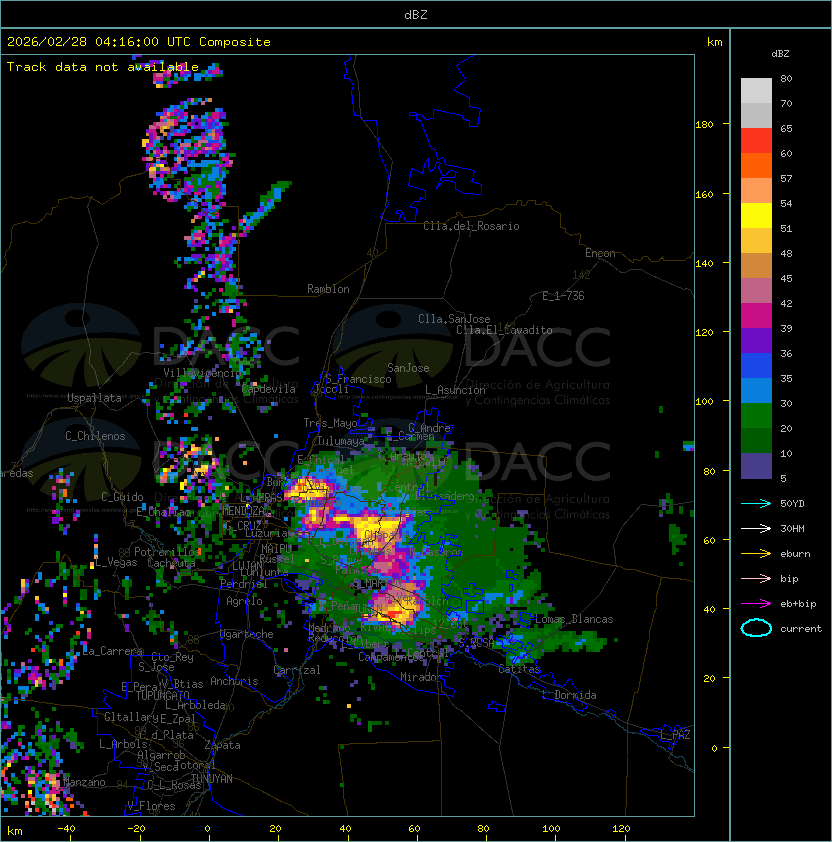Screen dimensions: 832x842
Task: Click the 'L_Asuncion' map label
Action: pyautogui.click(x=455, y=390)
